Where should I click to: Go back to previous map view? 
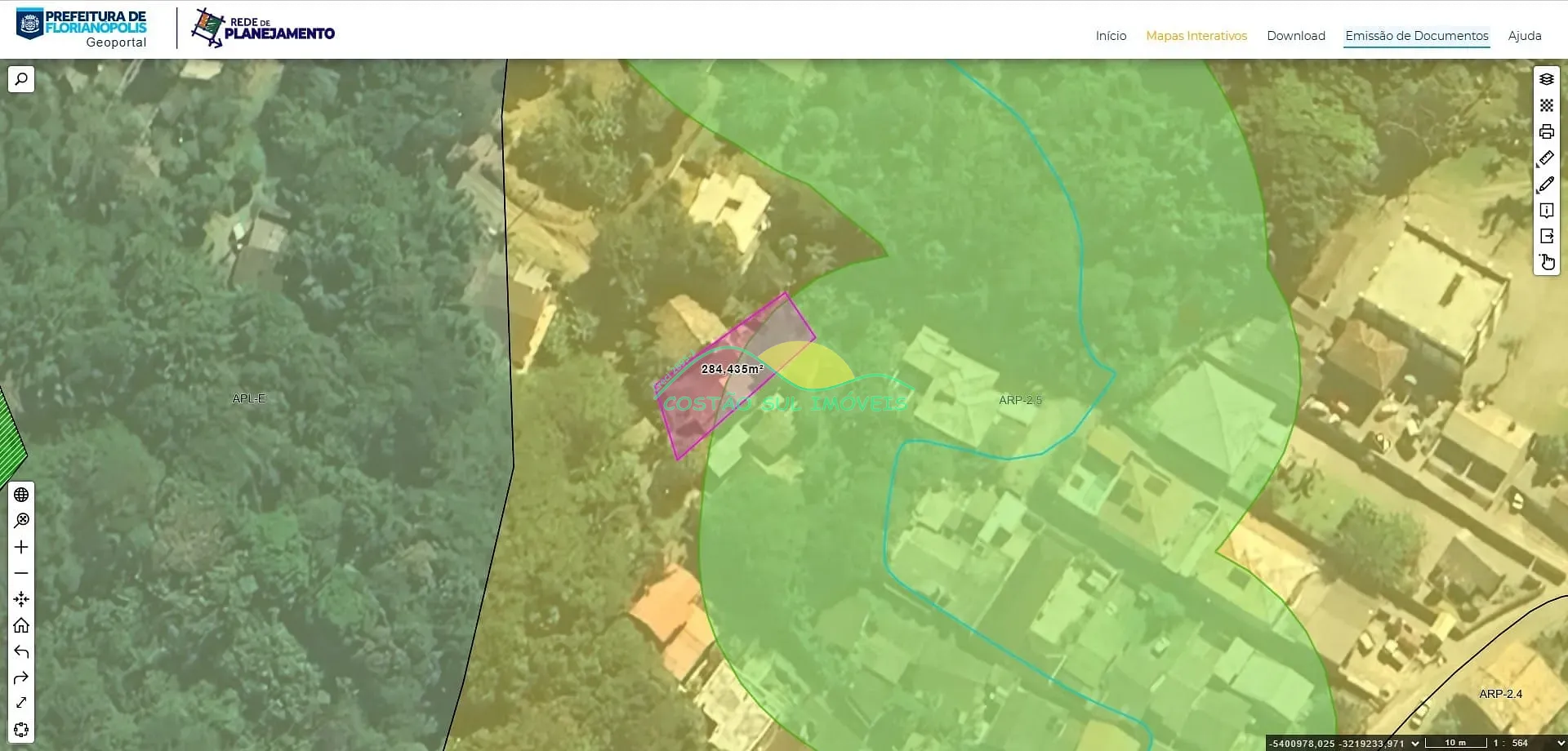tap(21, 651)
